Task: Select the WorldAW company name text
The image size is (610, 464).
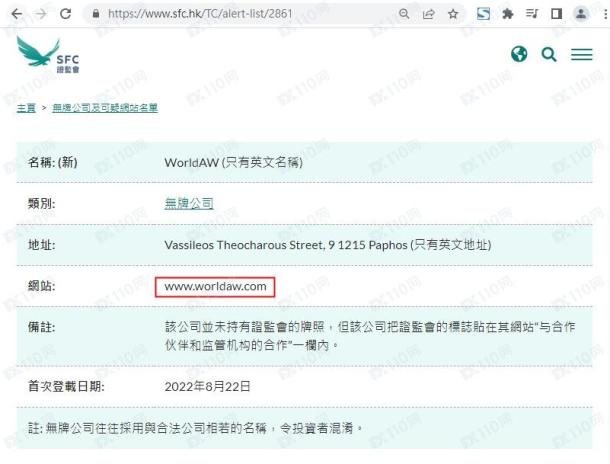Action: [x=233, y=162]
